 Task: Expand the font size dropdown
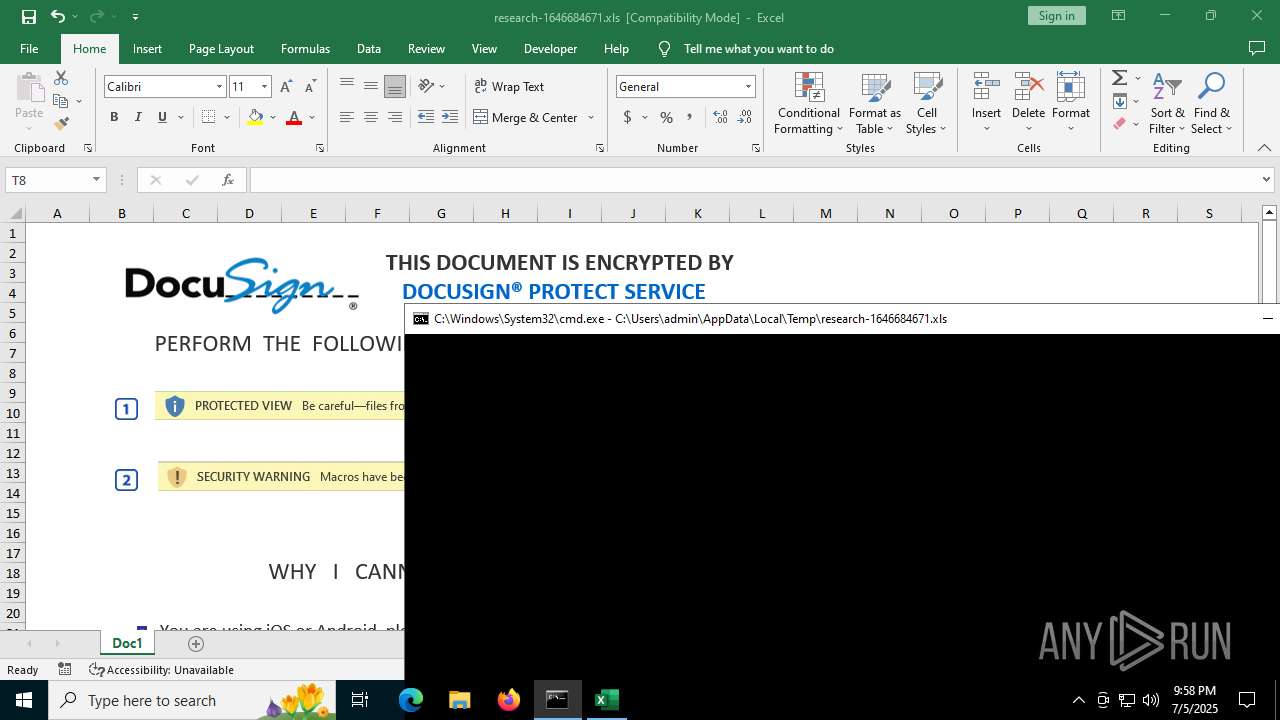[x=264, y=87]
